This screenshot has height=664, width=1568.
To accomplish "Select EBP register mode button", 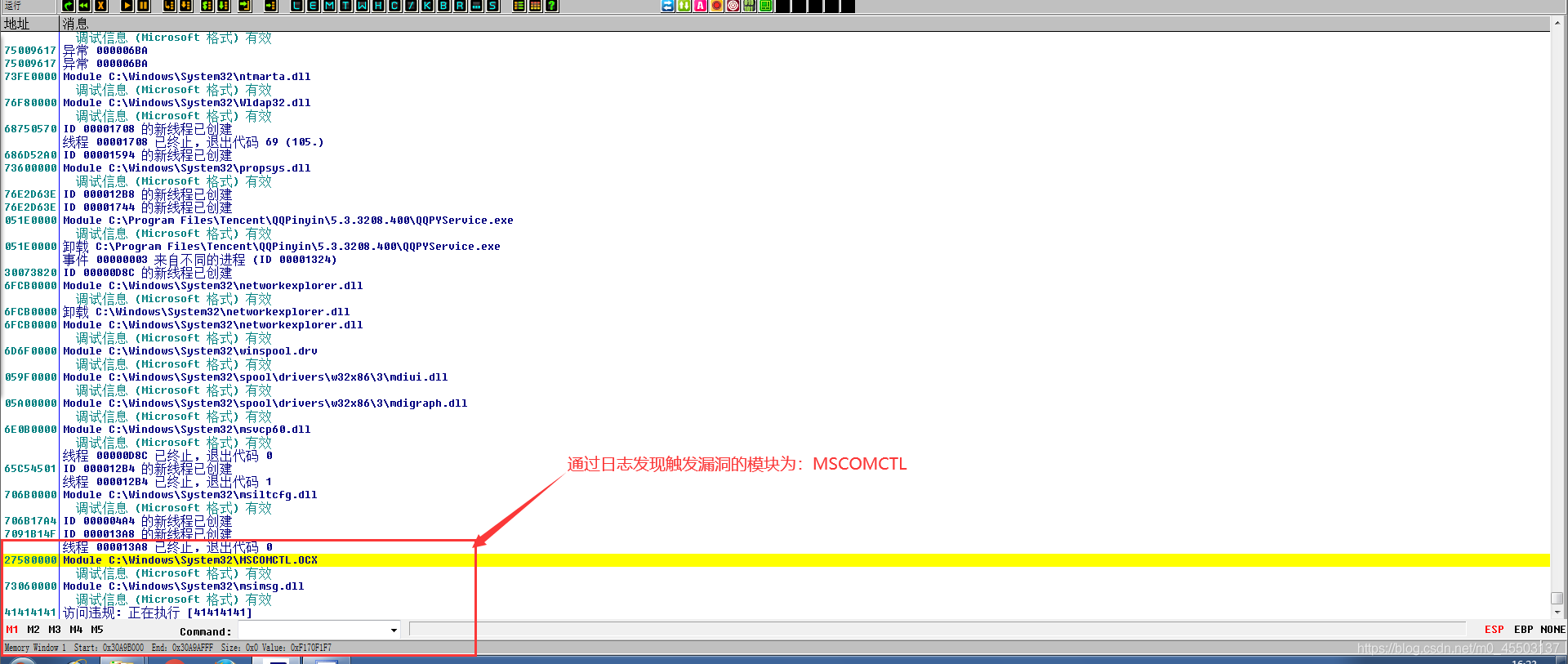I will 1523,630.
